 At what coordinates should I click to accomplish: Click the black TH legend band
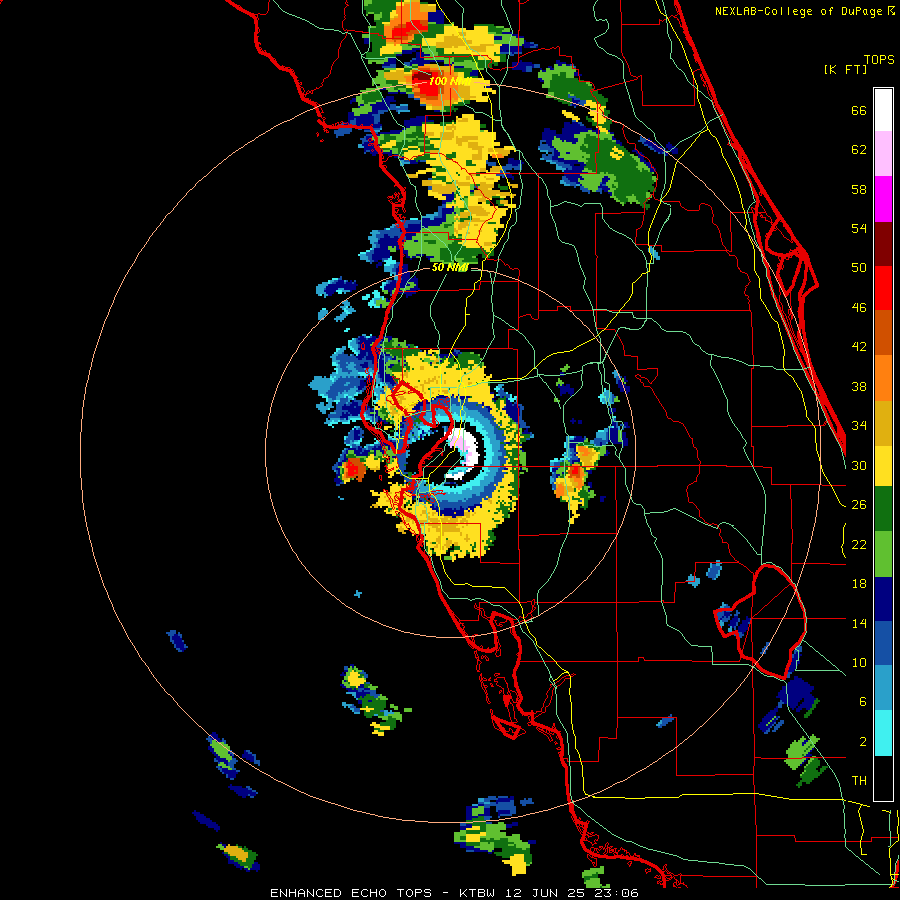pyautogui.click(x=883, y=778)
